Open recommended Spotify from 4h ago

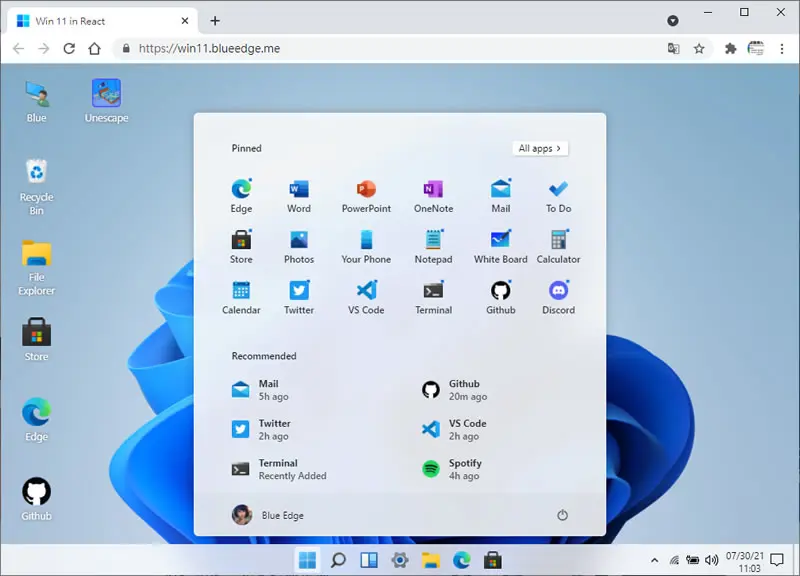452,469
